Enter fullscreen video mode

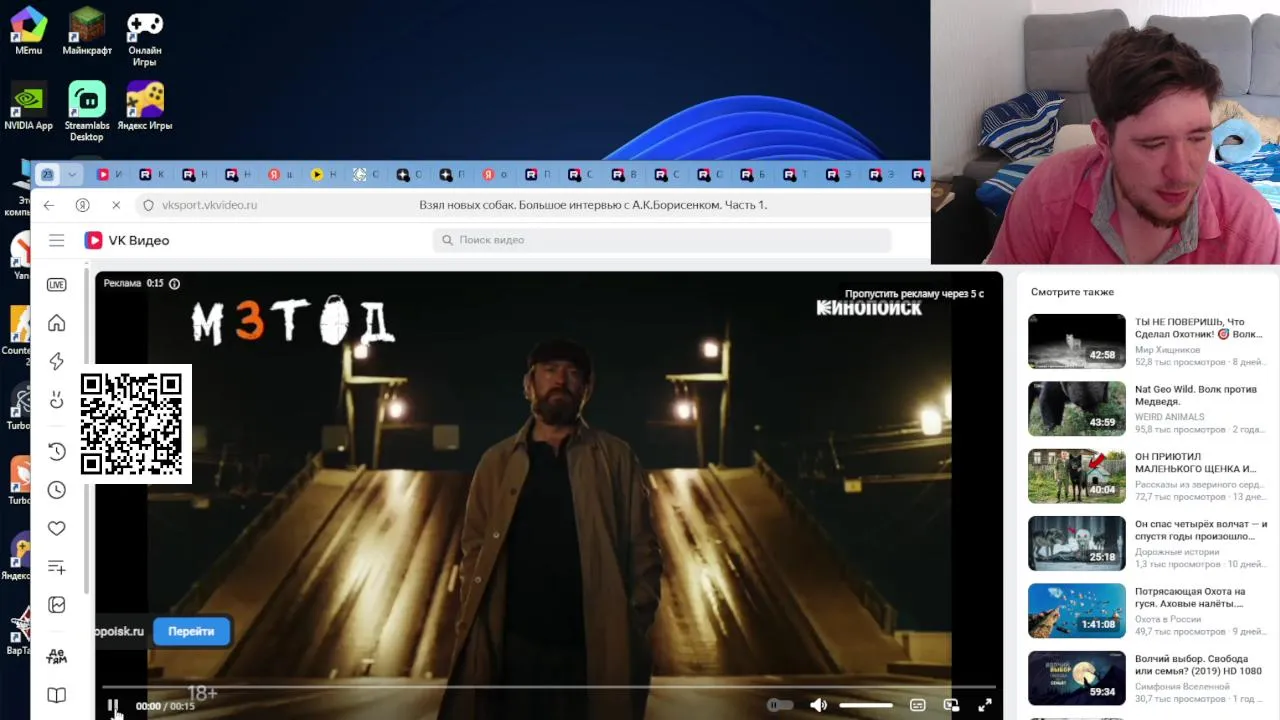click(985, 705)
